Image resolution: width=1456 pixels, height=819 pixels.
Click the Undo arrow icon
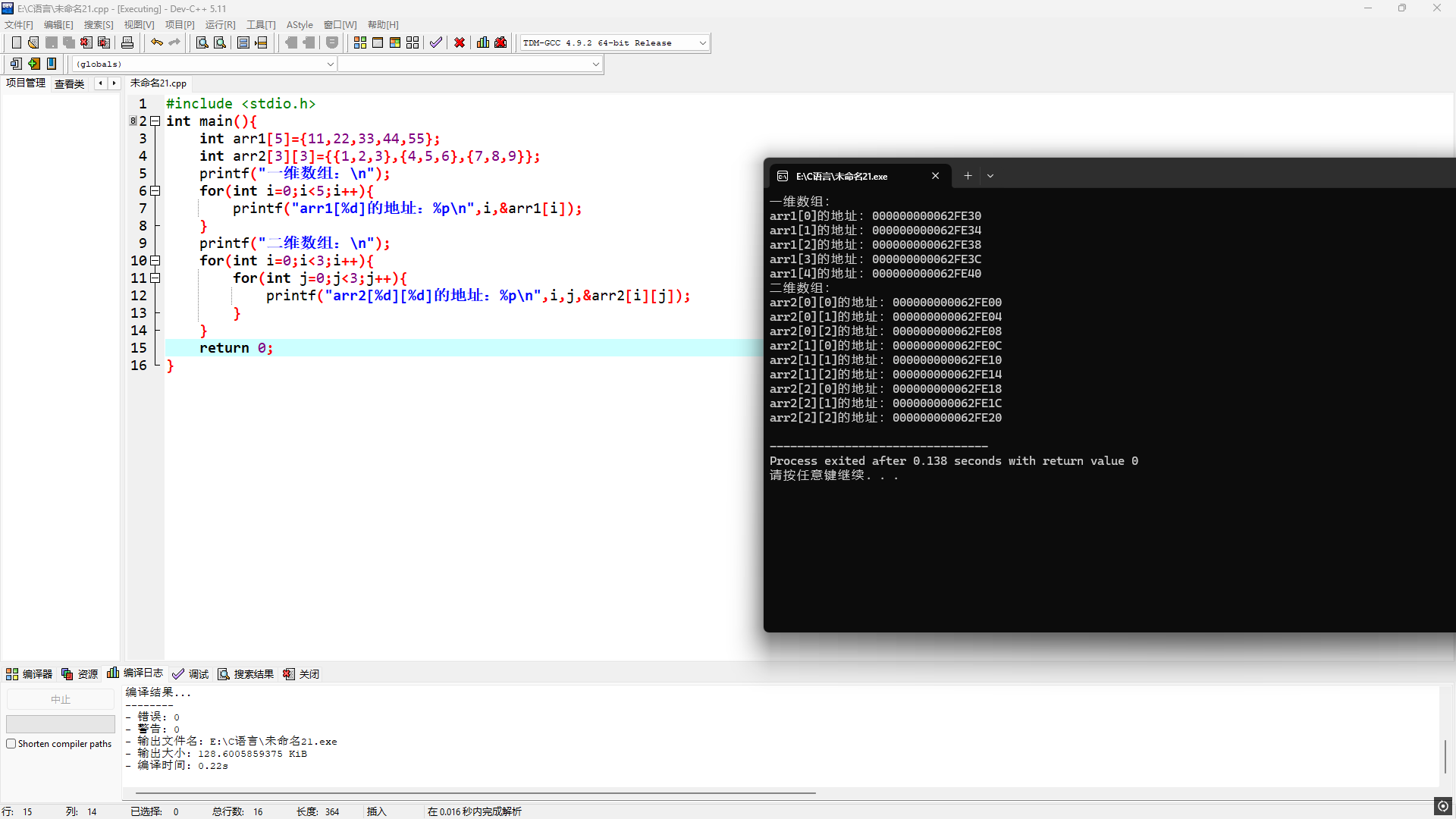pos(157,43)
